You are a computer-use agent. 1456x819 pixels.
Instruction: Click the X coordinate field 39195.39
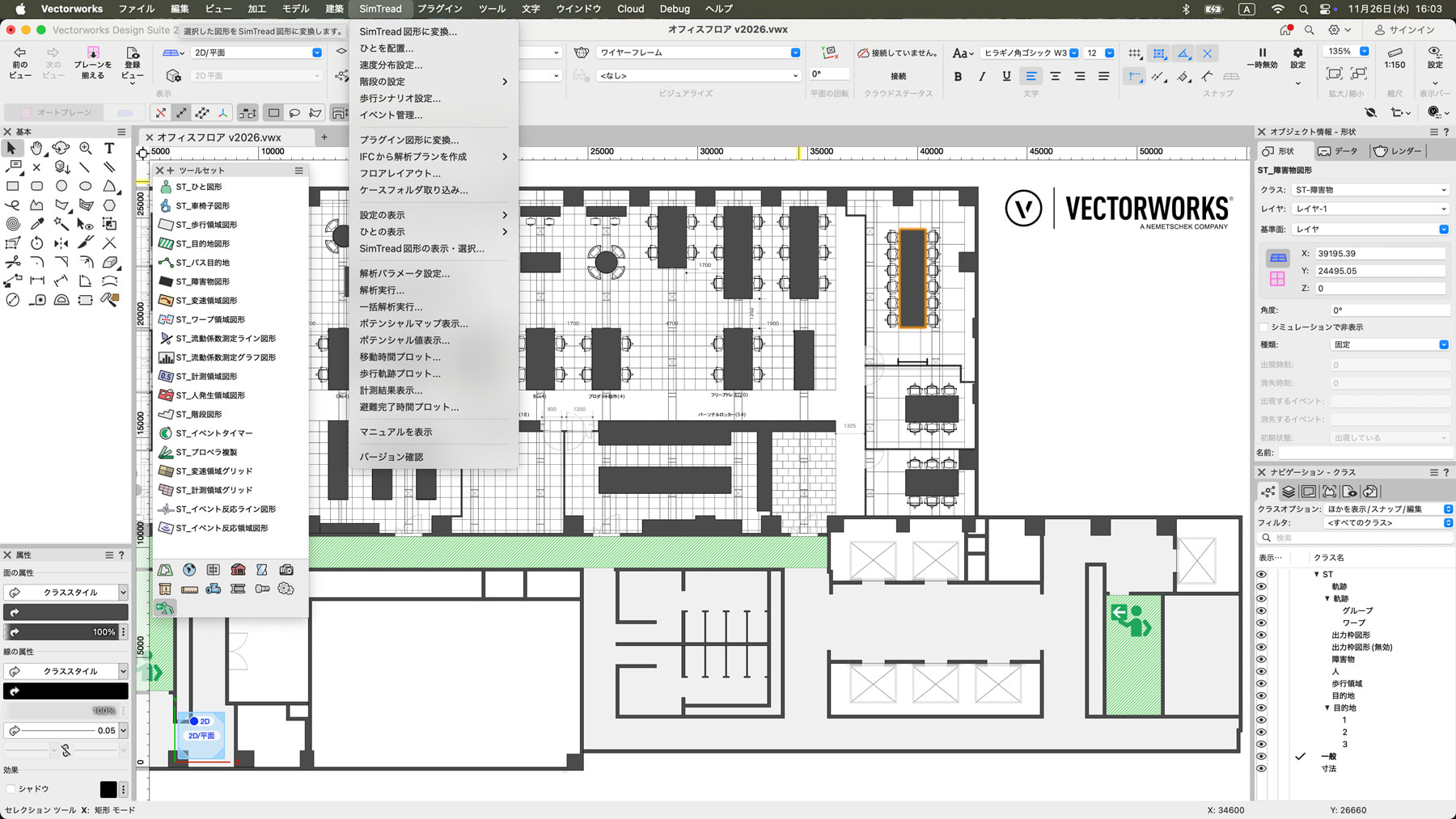pos(1380,254)
